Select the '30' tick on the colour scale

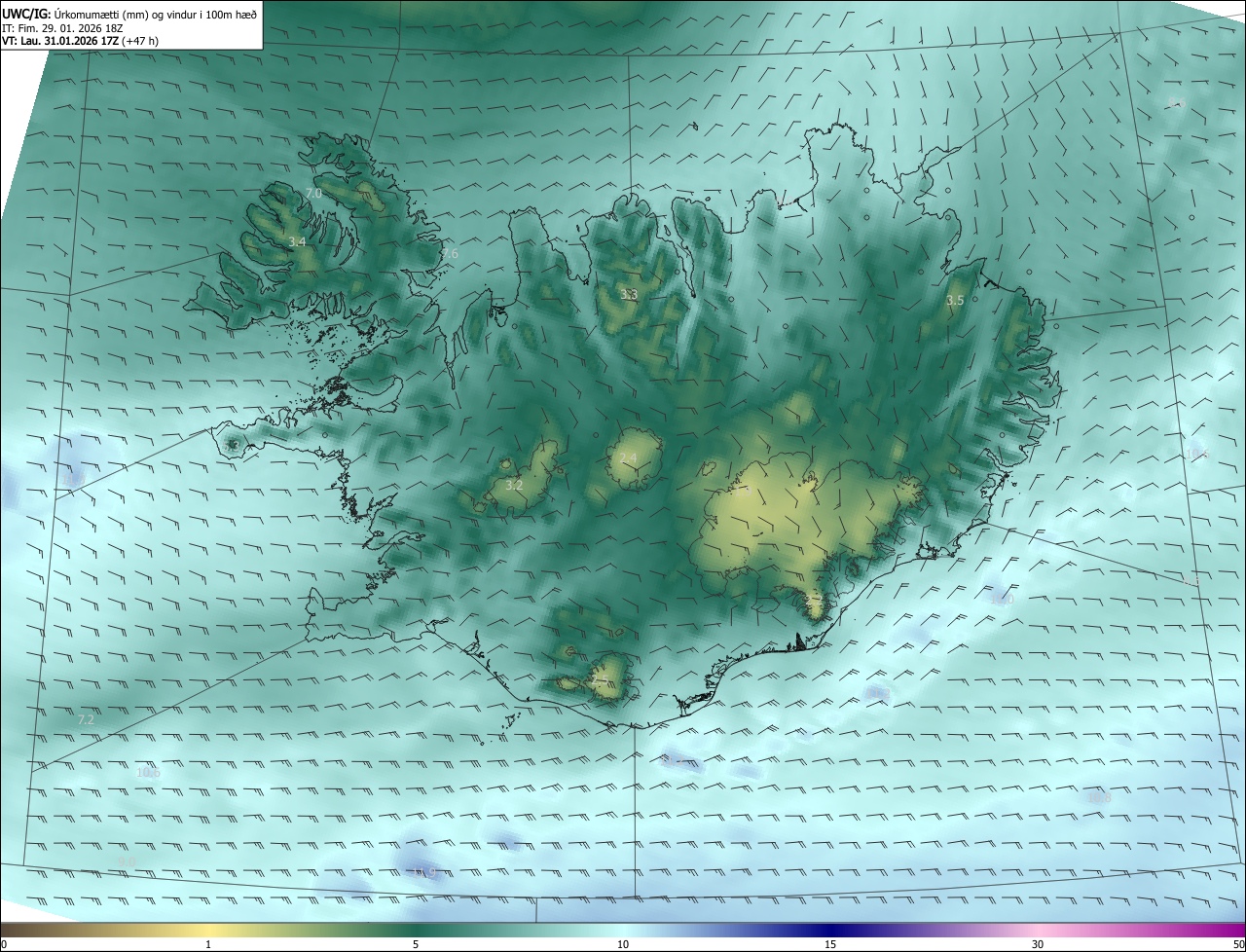[x=1038, y=944]
